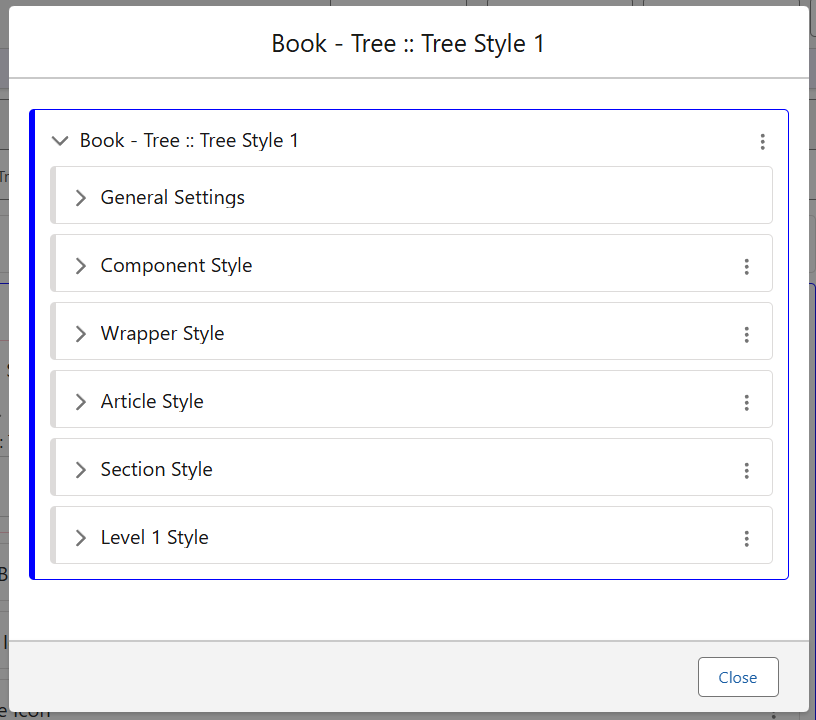
Task: Select the Article Style label
Action: [x=152, y=401]
